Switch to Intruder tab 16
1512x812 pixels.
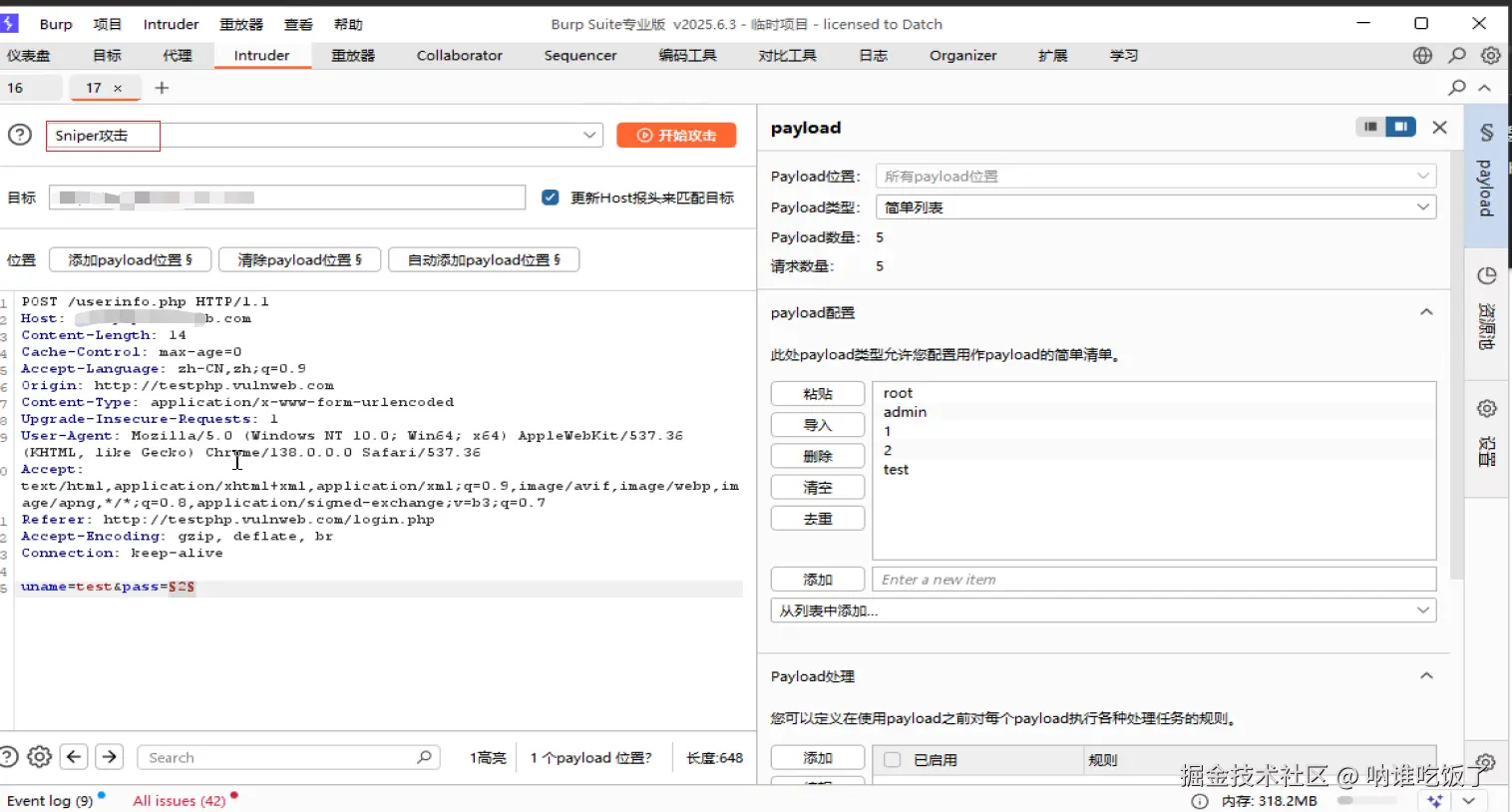(x=15, y=88)
